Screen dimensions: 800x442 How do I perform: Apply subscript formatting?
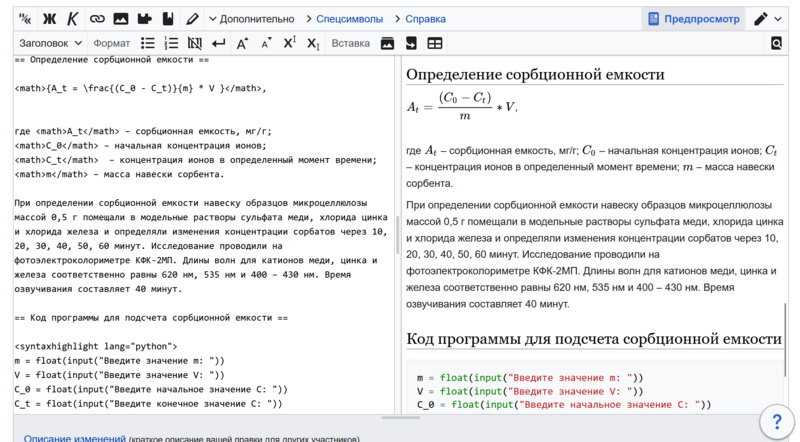coord(313,43)
